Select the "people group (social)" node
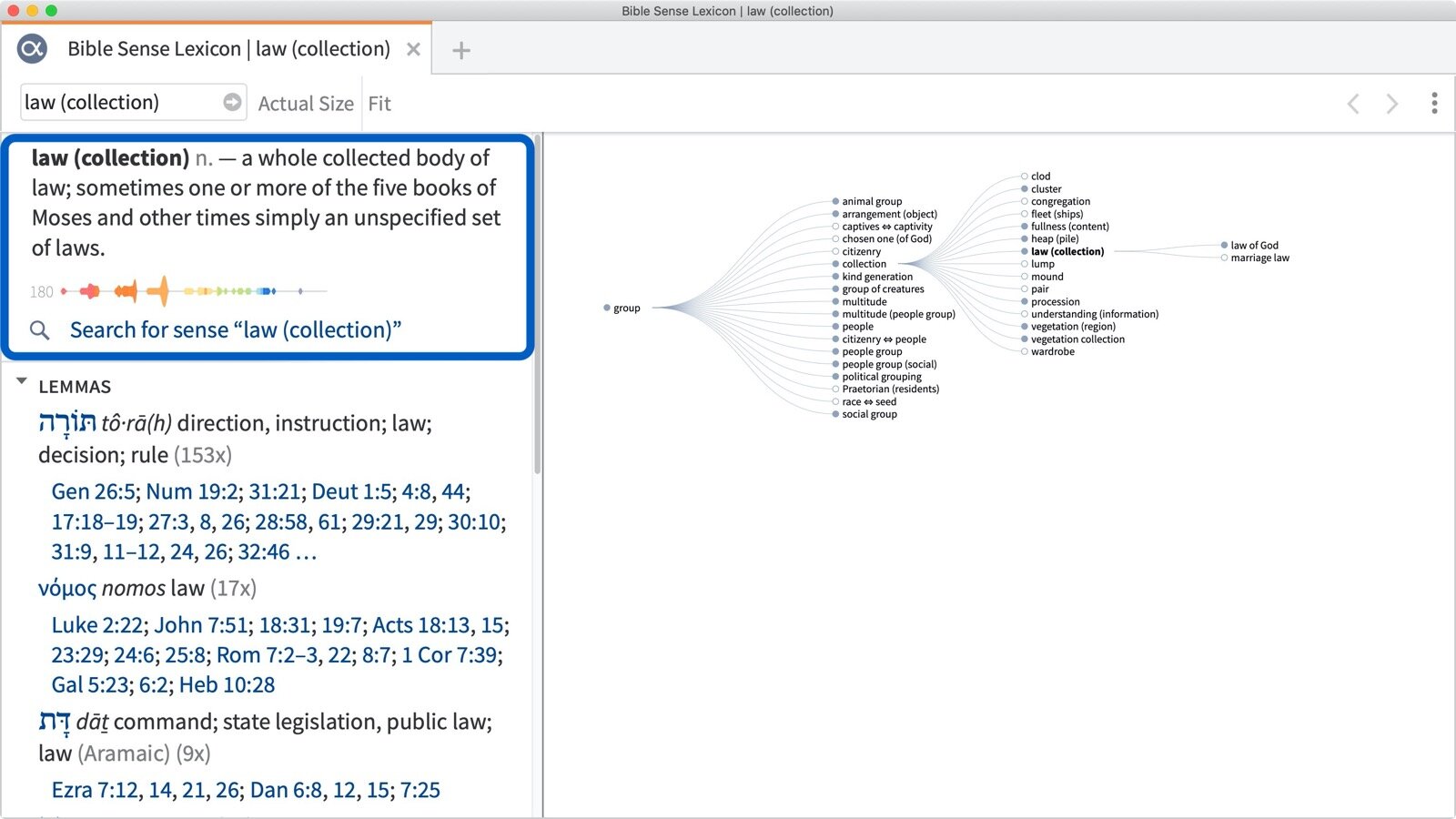Screen dimensions: 1456x819 (x=884, y=364)
